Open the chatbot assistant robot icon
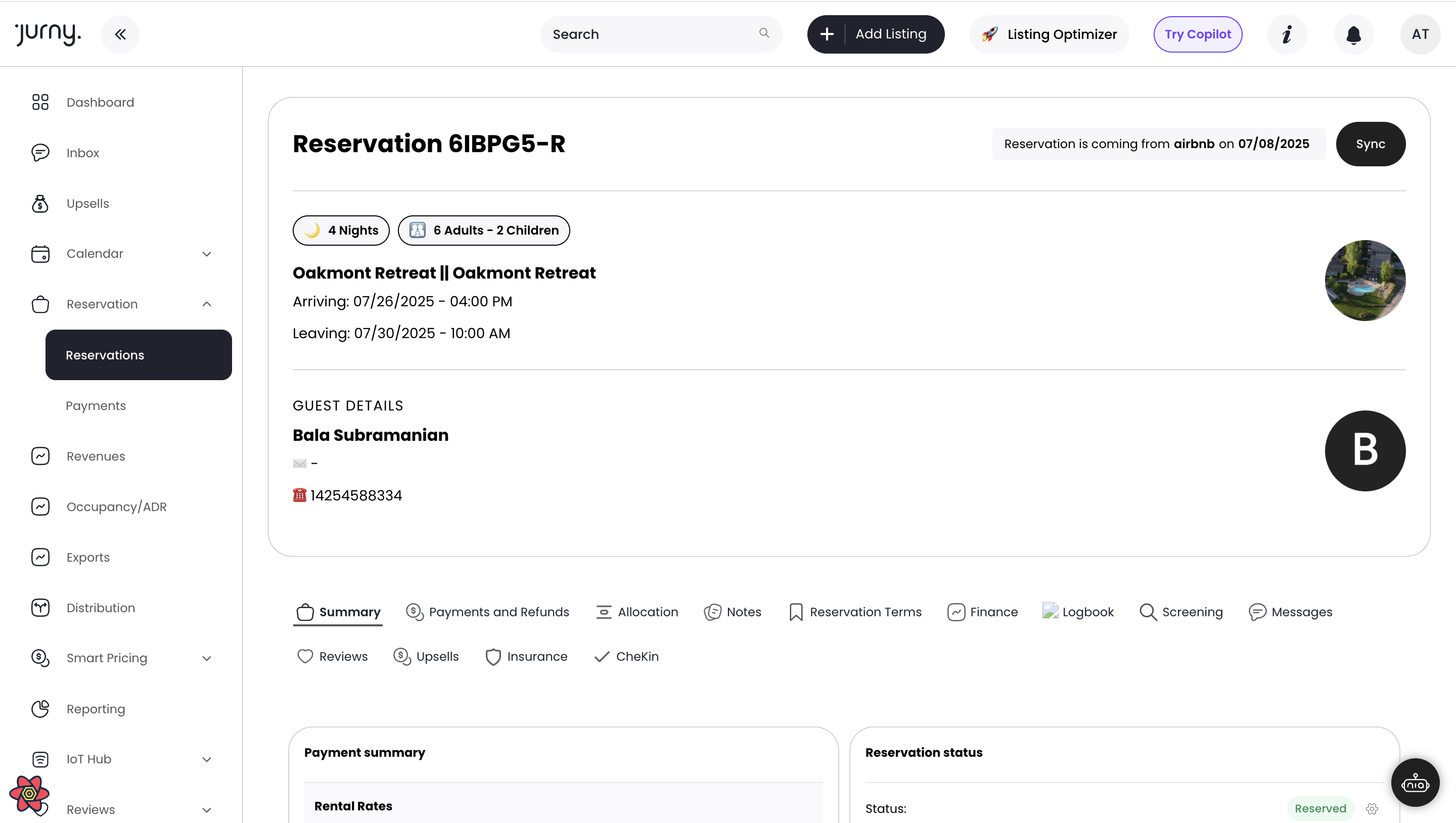This screenshot has height=823, width=1456. click(x=1415, y=783)
